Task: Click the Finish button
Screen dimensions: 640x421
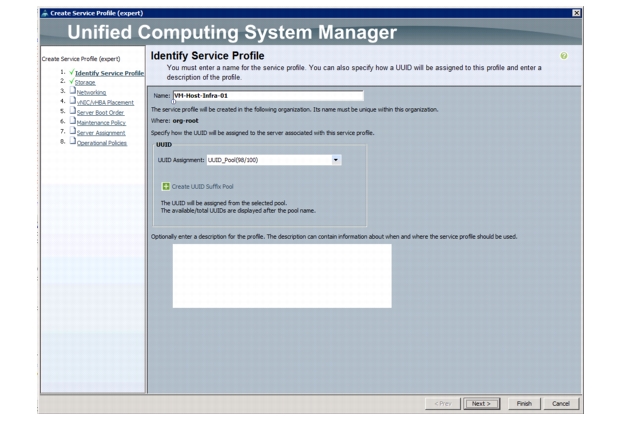Action: [x=524, y=403]
